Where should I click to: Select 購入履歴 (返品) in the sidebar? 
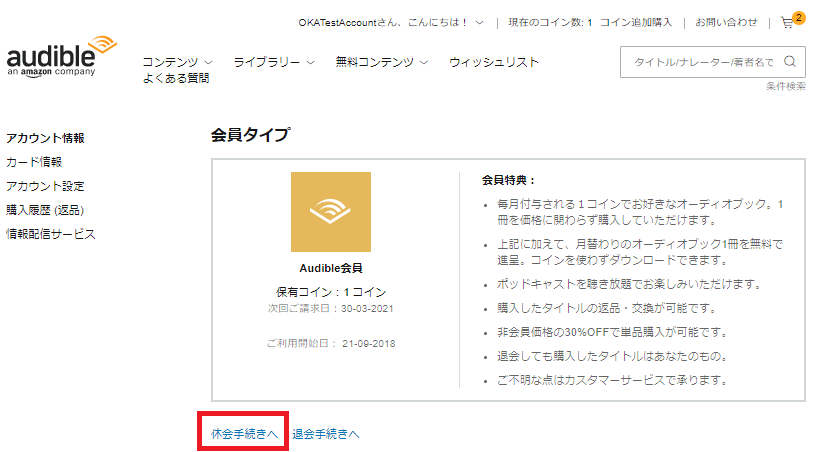coord(45,210)
